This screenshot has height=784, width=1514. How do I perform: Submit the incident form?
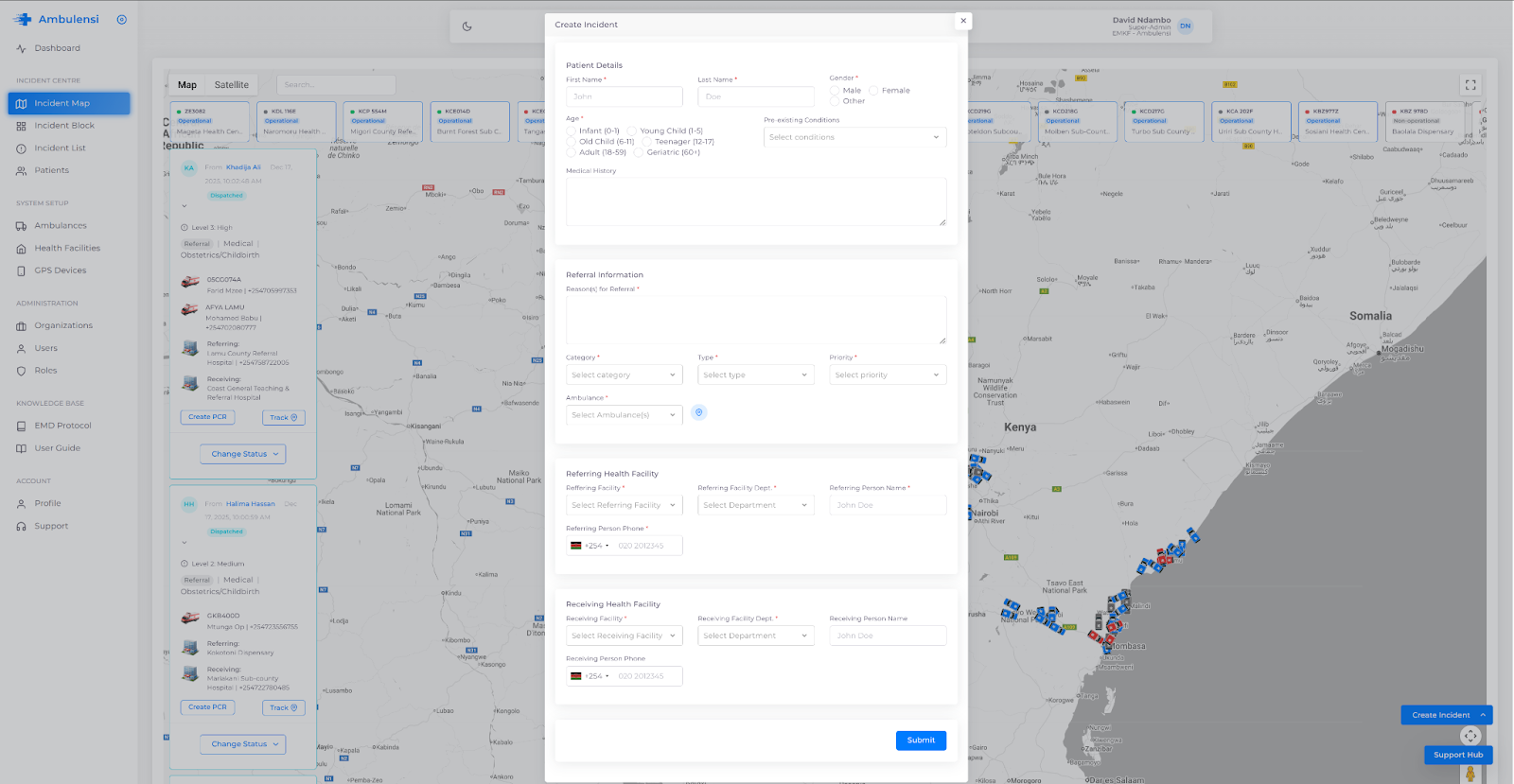coord(920,740)
